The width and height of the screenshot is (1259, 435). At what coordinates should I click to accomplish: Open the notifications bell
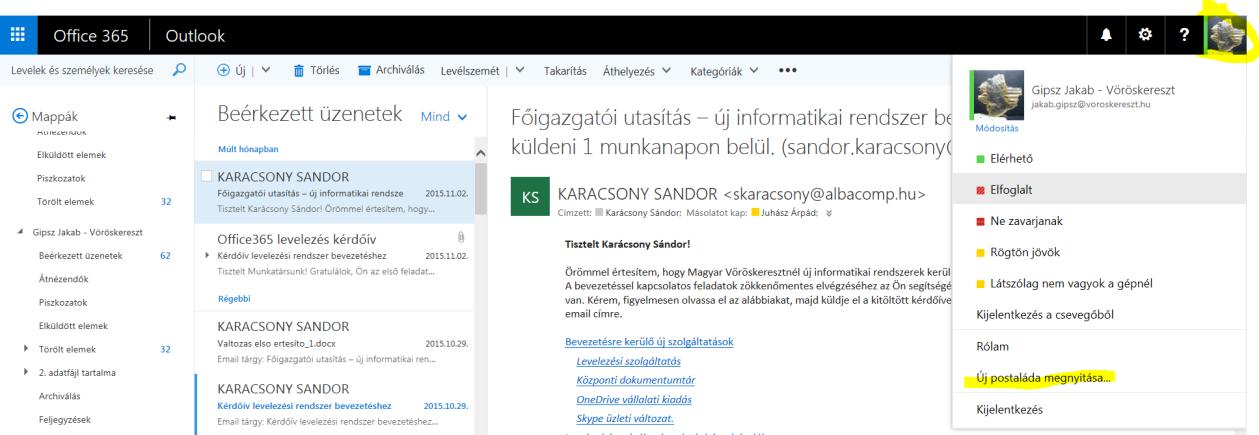pyautogui.click(x=1106, y=36)
